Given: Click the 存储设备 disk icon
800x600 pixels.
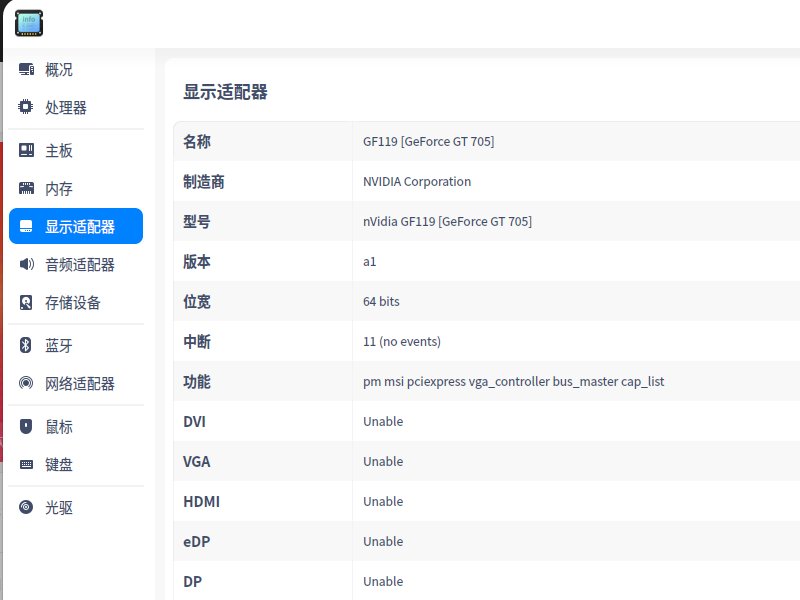Looking at the screenshot, I should (26, 303).
